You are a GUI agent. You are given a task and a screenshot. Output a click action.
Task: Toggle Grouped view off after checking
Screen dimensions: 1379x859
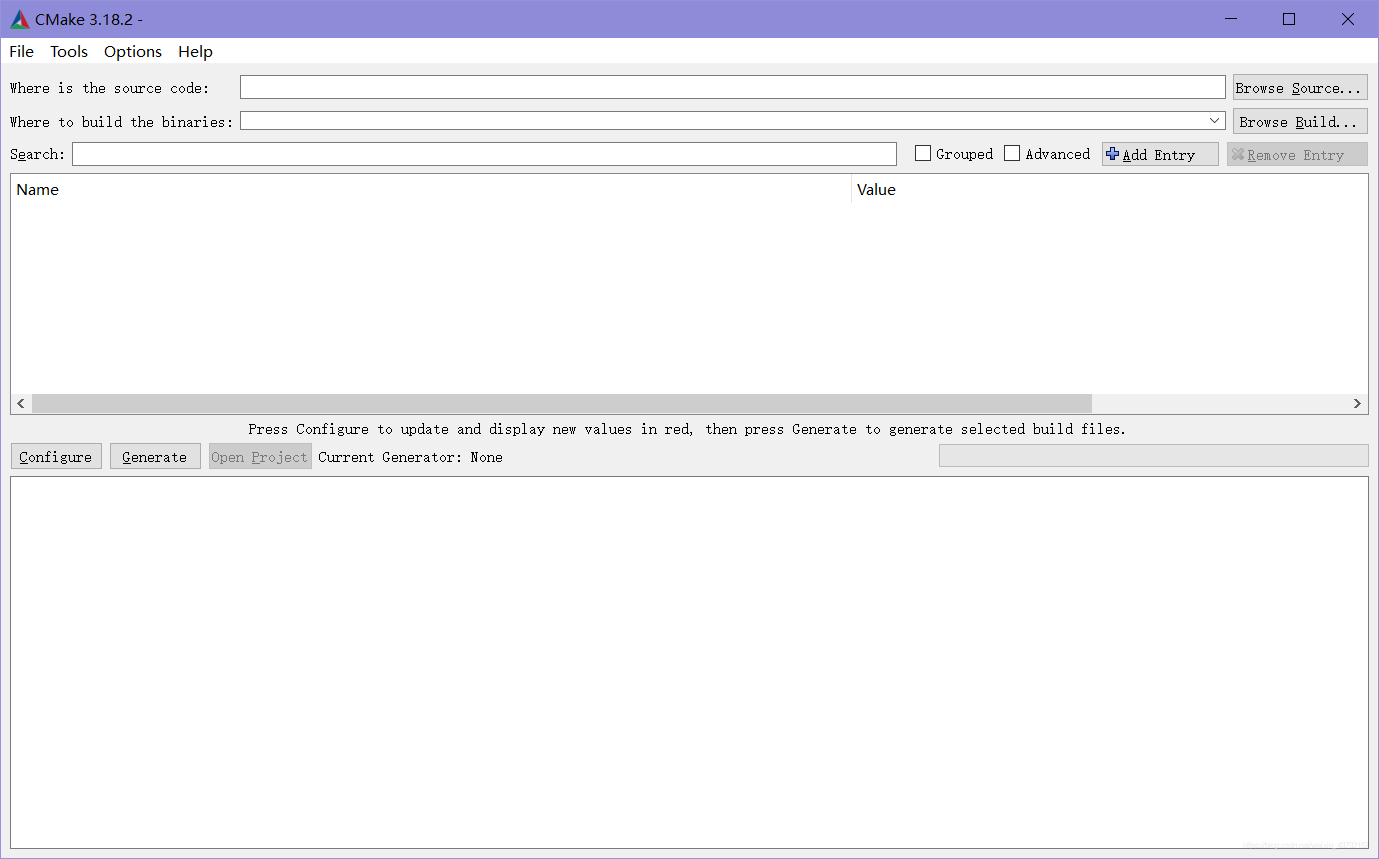922,153
